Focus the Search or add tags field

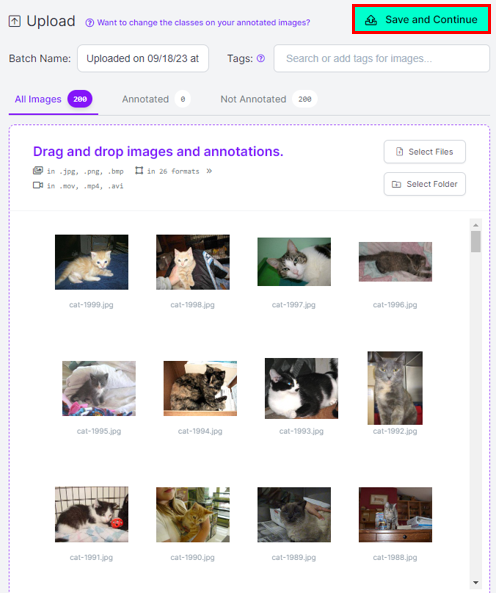pyautogui.click(x=381, y=58)
